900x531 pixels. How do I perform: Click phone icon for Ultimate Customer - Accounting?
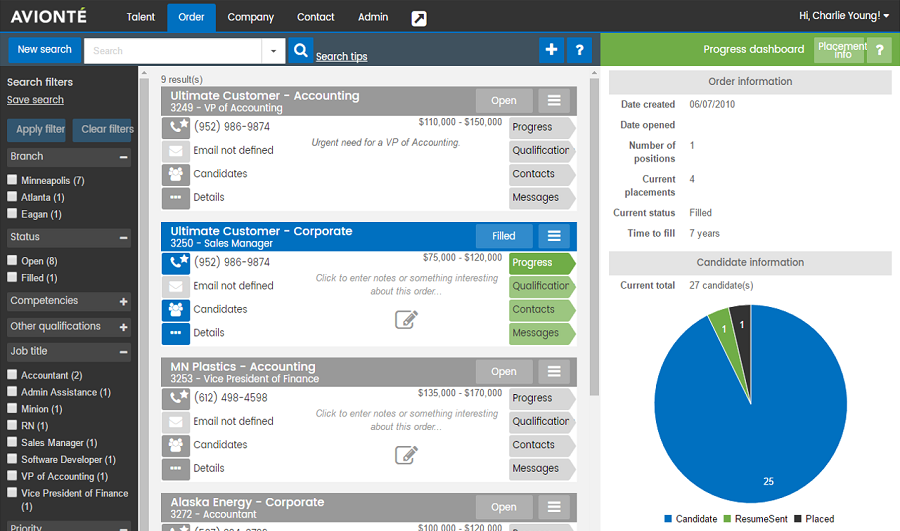[176, 127]
